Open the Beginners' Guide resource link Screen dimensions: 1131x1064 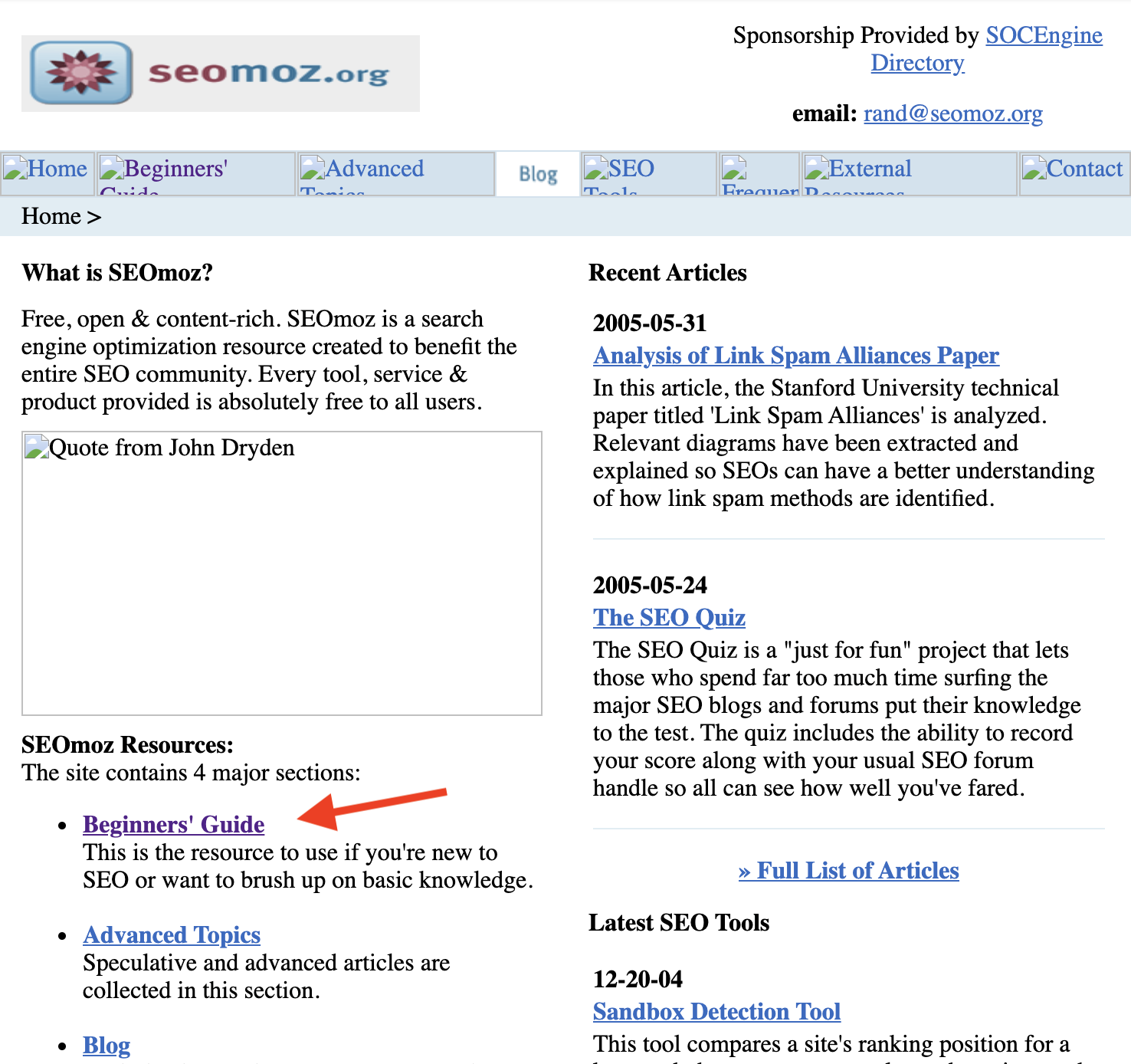(x=174, y=824)
